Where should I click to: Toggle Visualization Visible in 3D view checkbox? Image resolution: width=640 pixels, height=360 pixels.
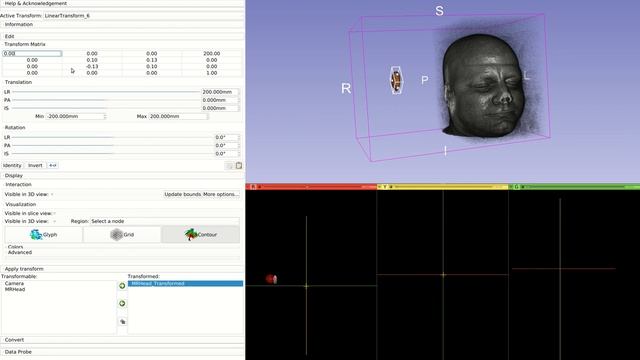[x=55, y=221]
